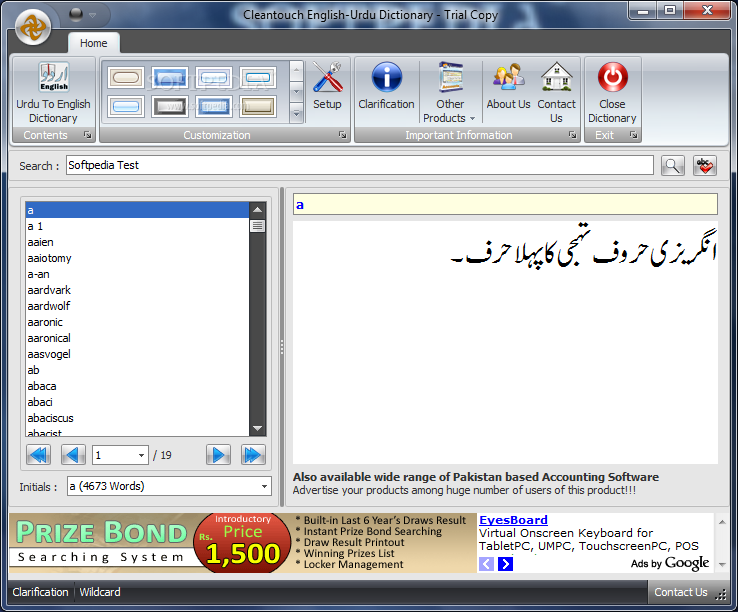Select word 'a 1' in list
The width and height of the screenshot is (738, 612).
pos(137,226)
